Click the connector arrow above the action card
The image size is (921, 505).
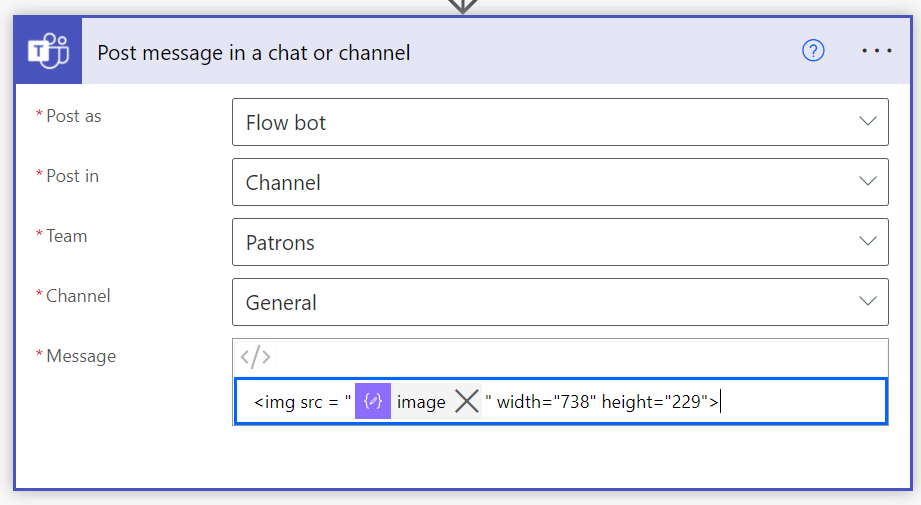click(461, 6)
